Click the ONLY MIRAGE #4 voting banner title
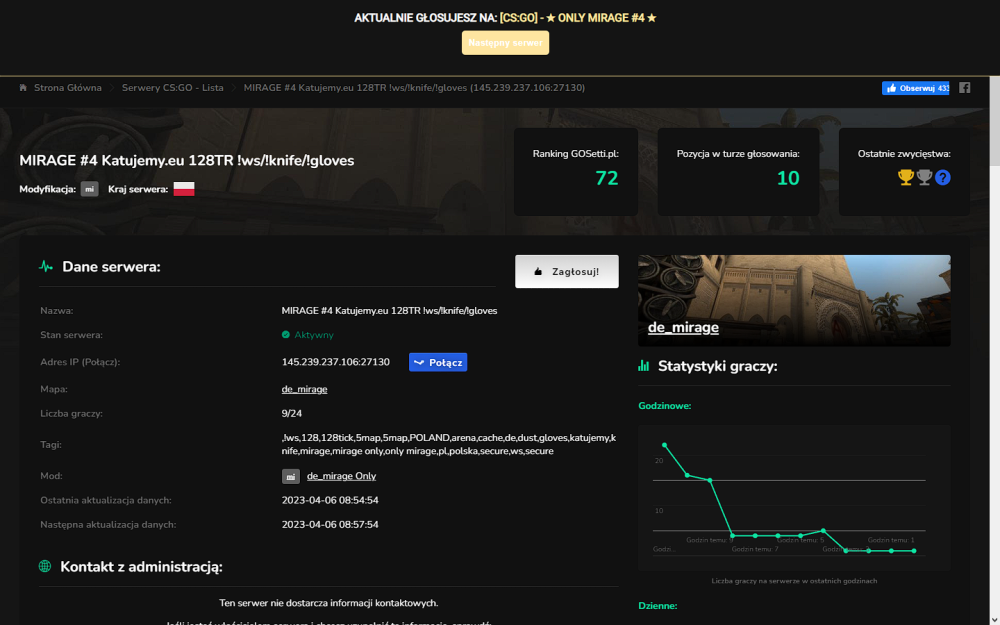The height and width of the screenshot is (625, 1000). (x=578, y=18)
